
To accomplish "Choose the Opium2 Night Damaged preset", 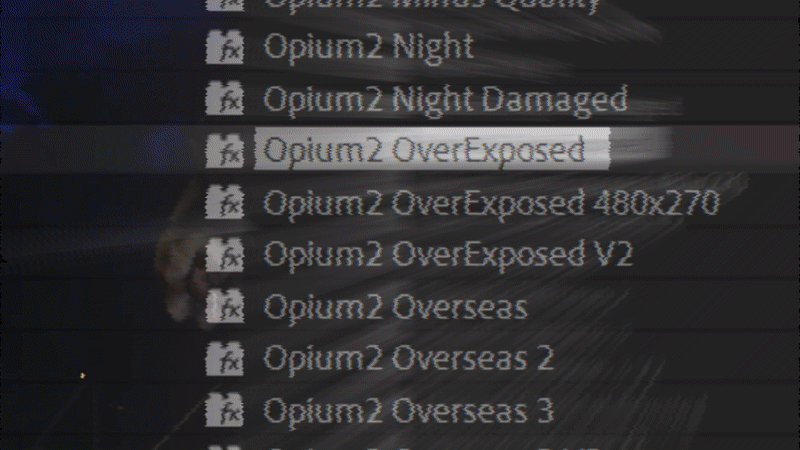I will (x=445, y=99).
